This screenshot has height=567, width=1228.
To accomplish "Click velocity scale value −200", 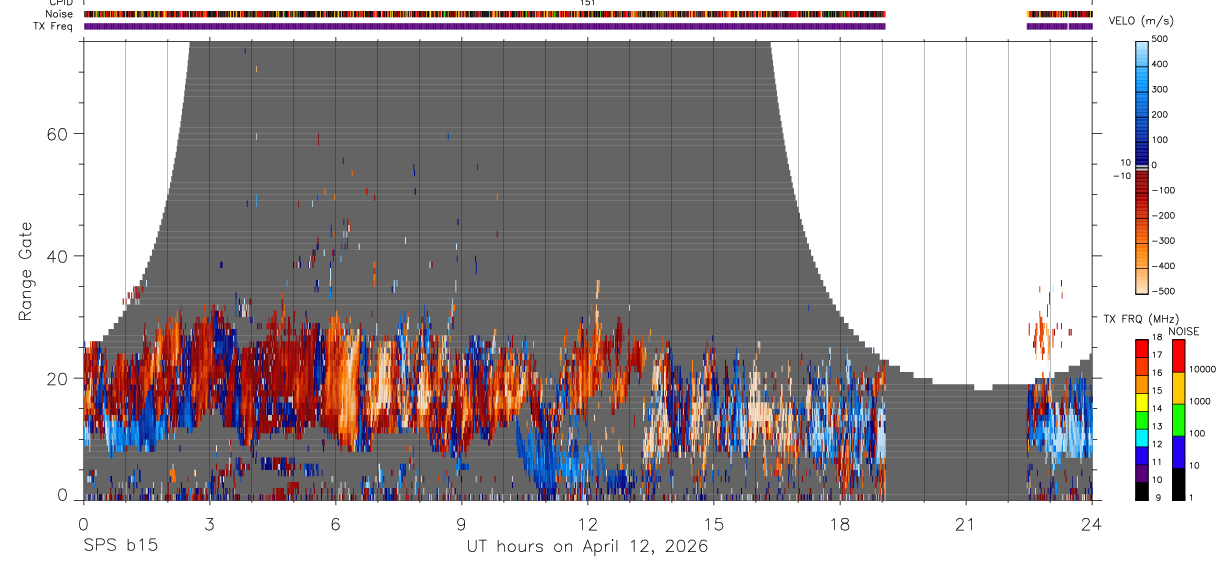I will click(x=1161, y=216).
